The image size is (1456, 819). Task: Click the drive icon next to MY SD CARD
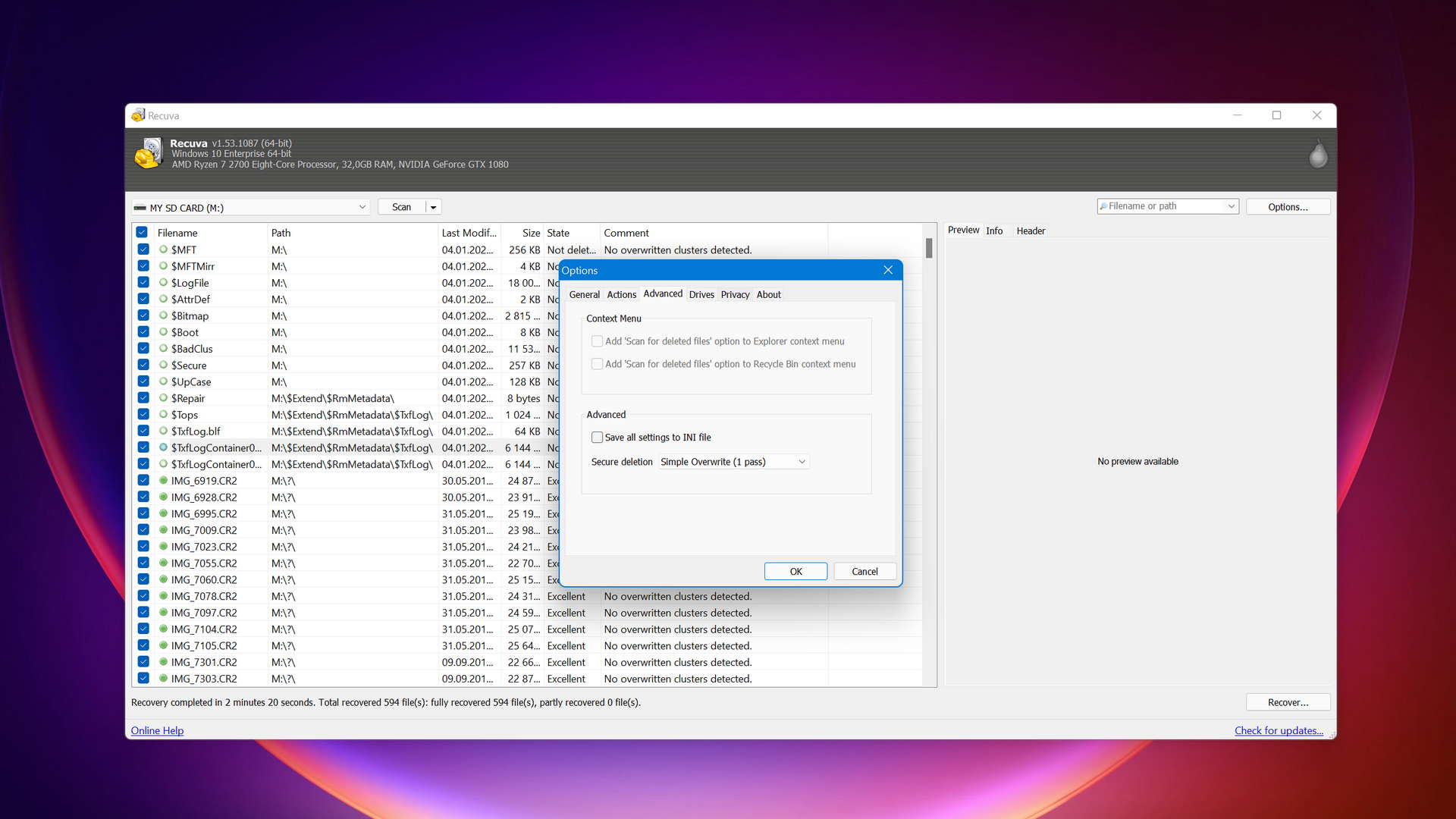(140, 208)
